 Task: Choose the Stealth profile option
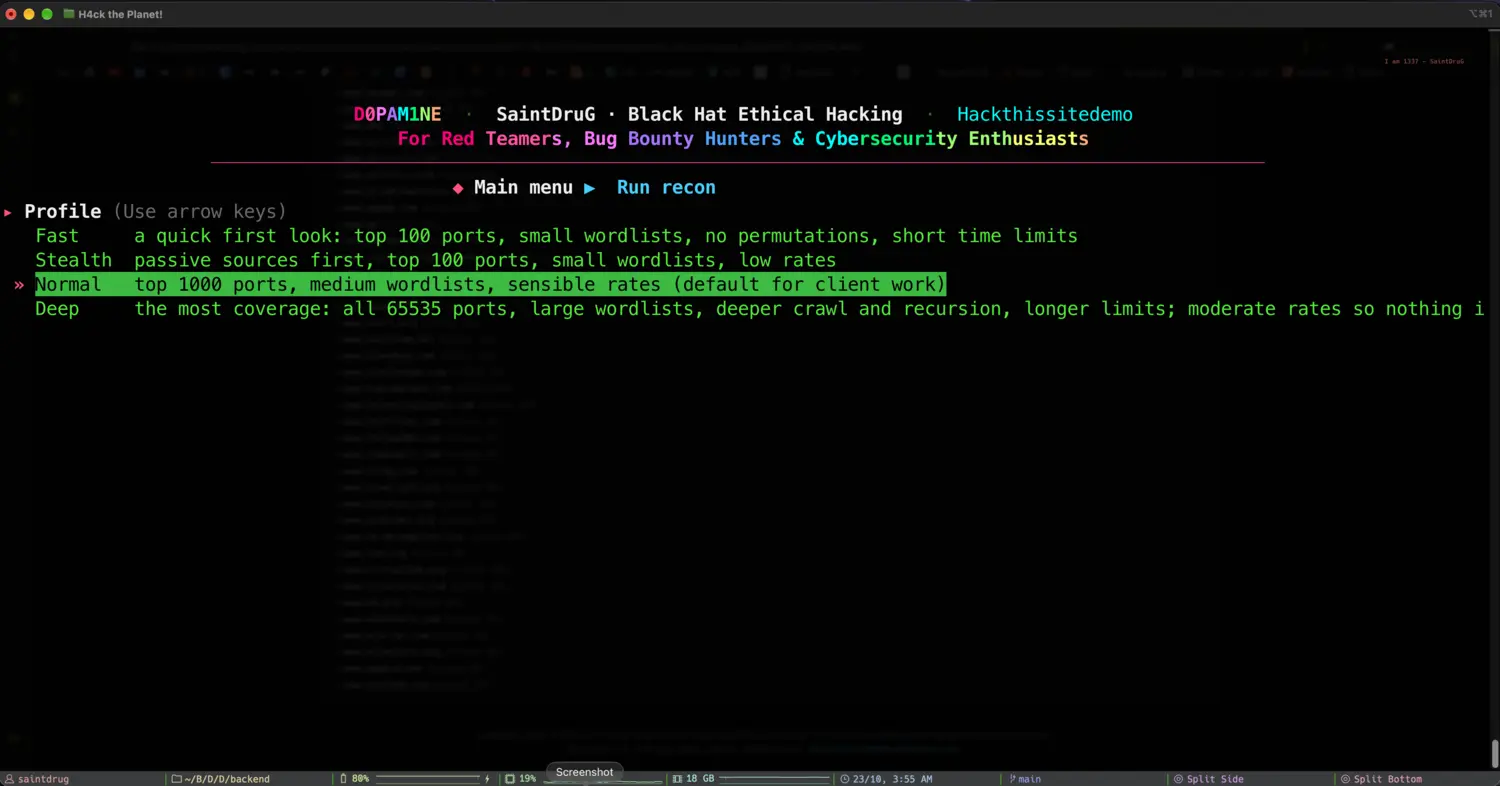[435, 260]
